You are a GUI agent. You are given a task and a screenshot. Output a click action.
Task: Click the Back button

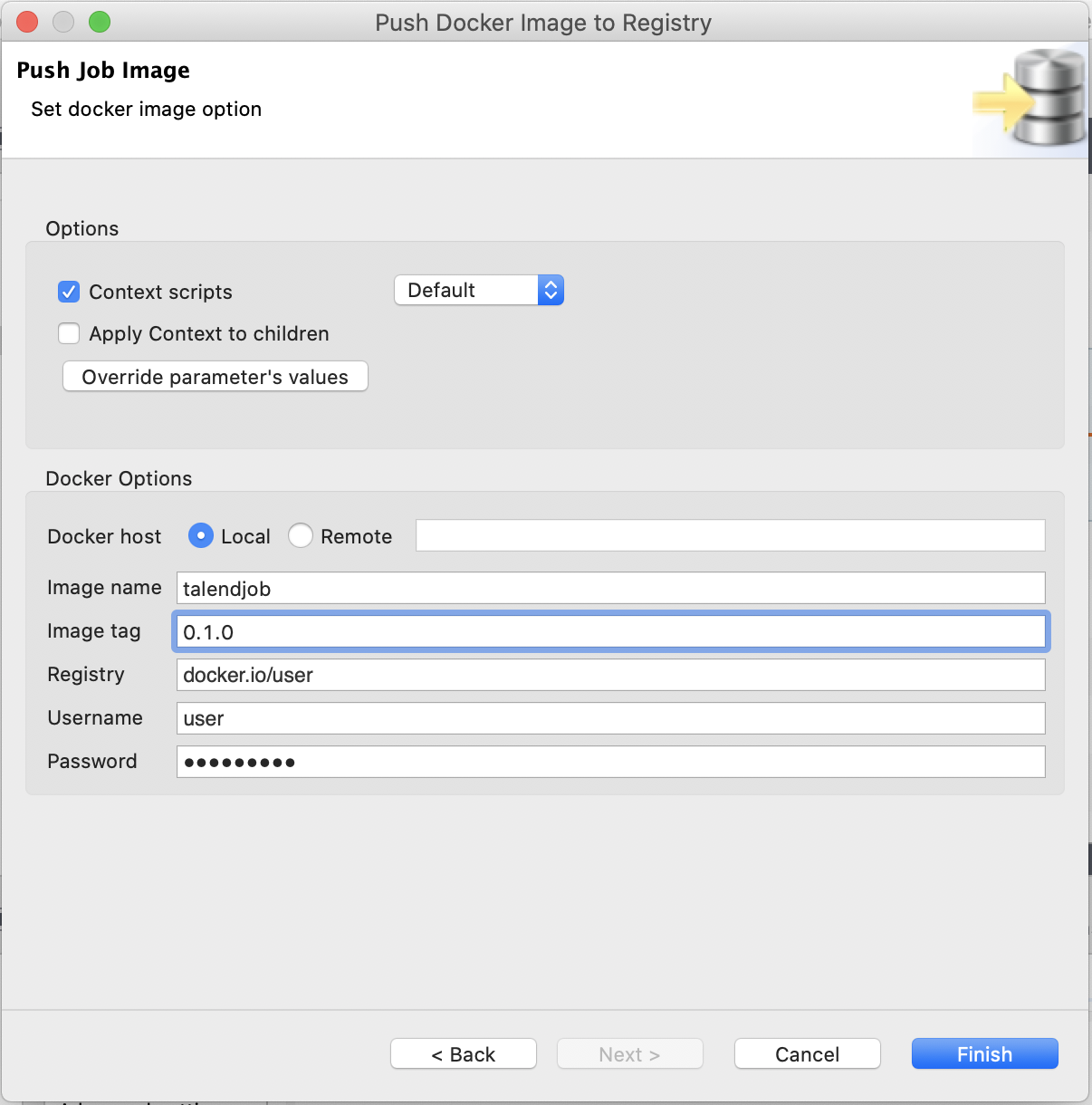point(463,1053)
